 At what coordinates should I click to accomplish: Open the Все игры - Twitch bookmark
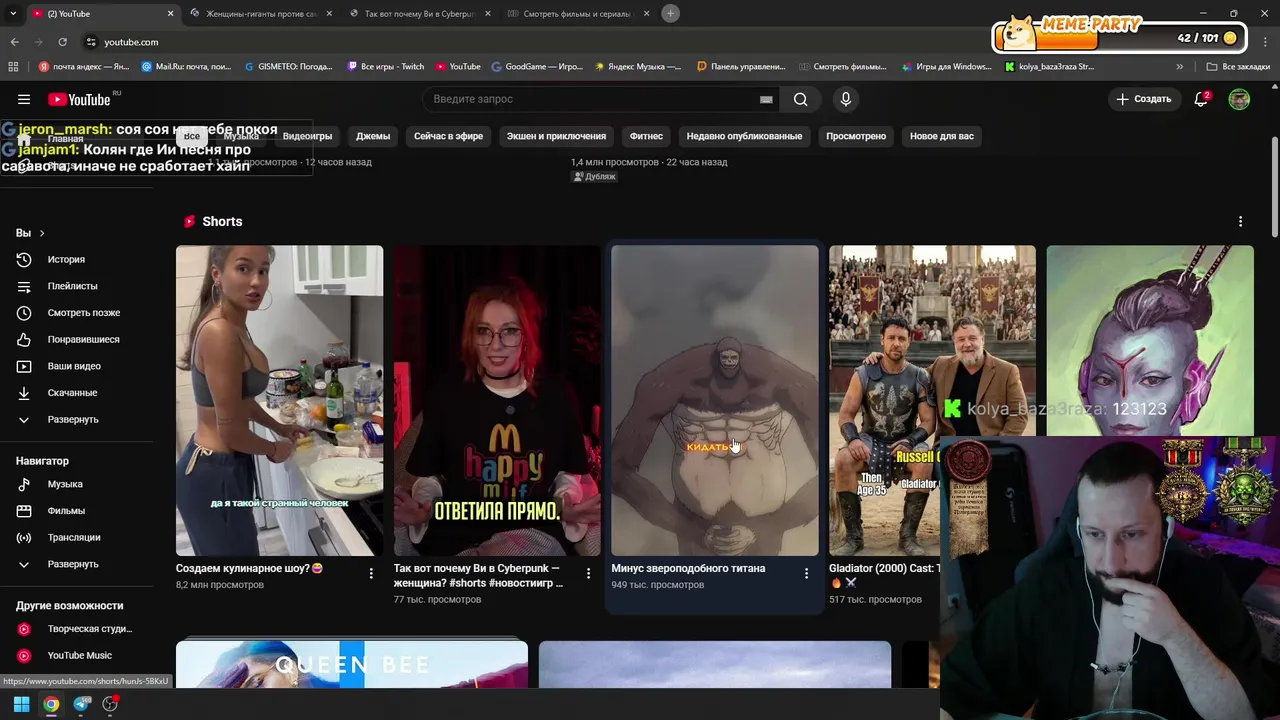(386, 67)
